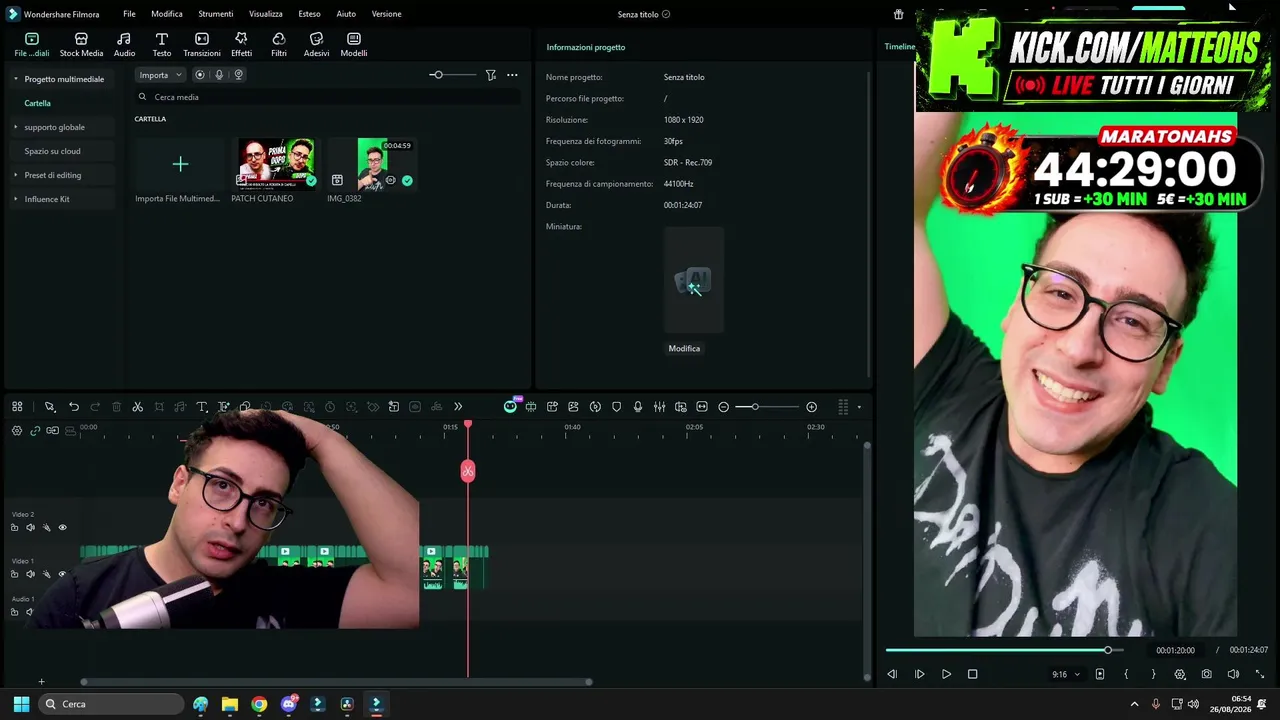Expand the supporto globale section

[x=15, y=127]
